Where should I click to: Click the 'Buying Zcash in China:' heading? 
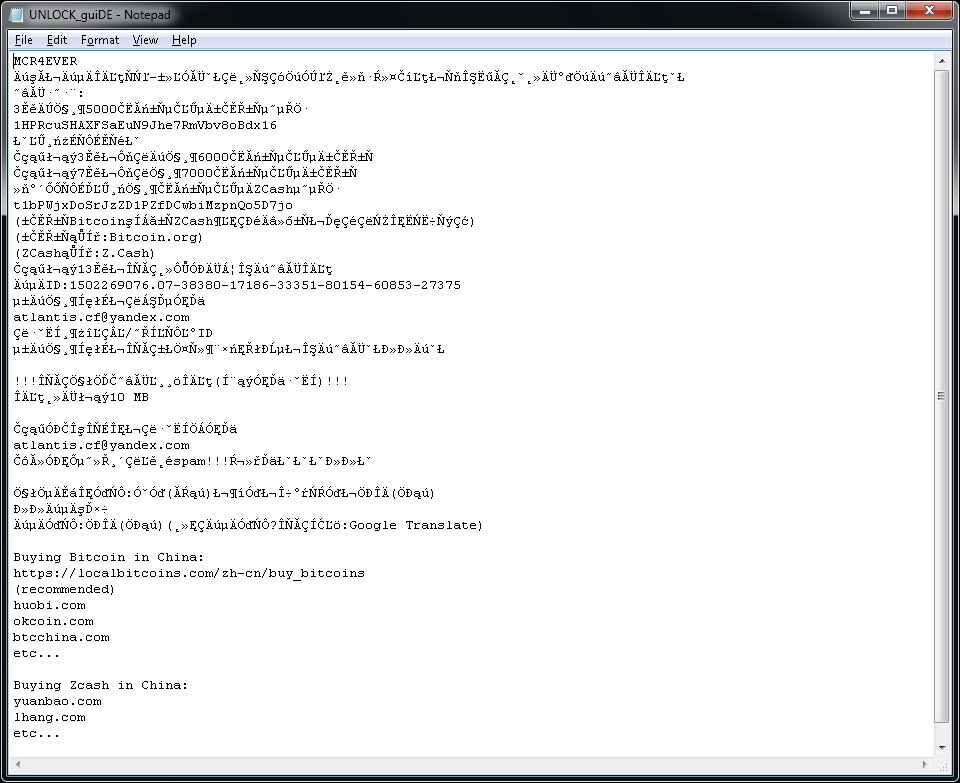(x=100, y=685)
